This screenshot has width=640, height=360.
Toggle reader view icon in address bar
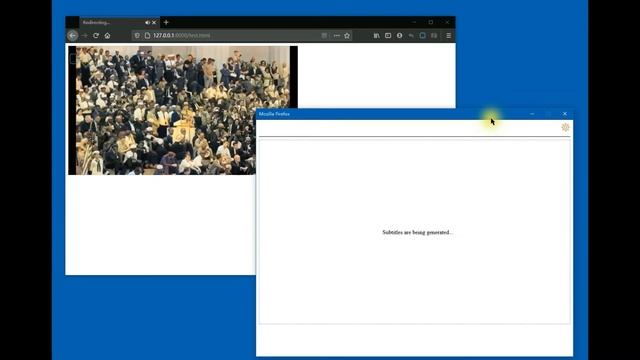[x=324, y=36]
